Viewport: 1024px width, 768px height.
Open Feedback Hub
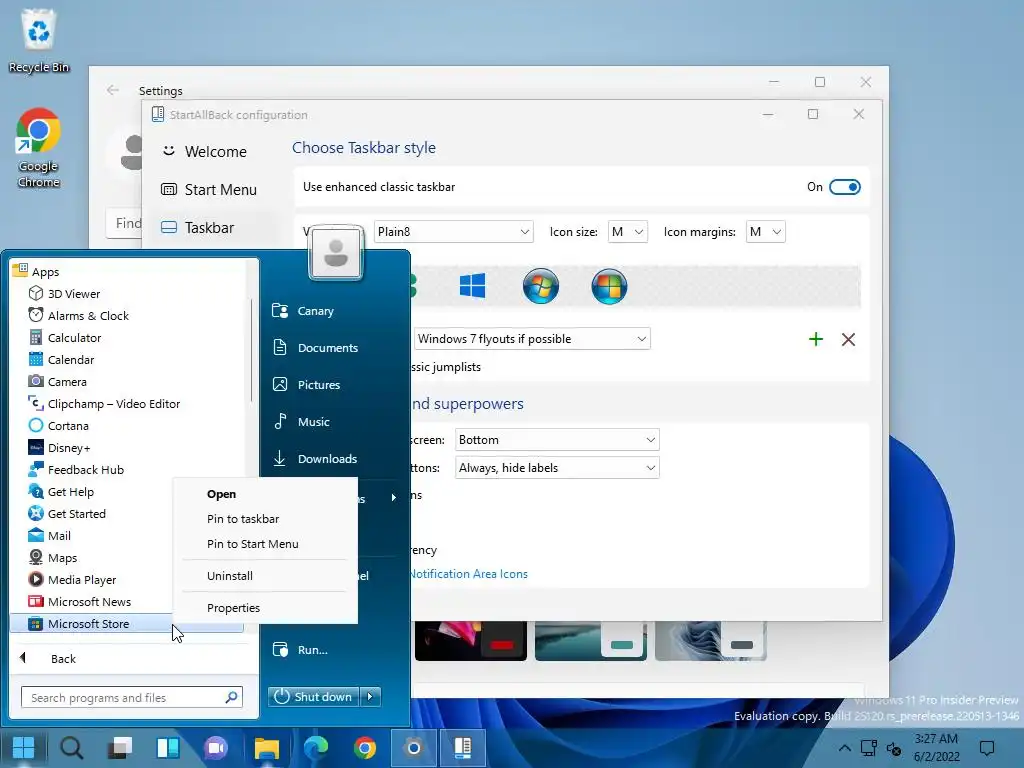tap(76, 470)
